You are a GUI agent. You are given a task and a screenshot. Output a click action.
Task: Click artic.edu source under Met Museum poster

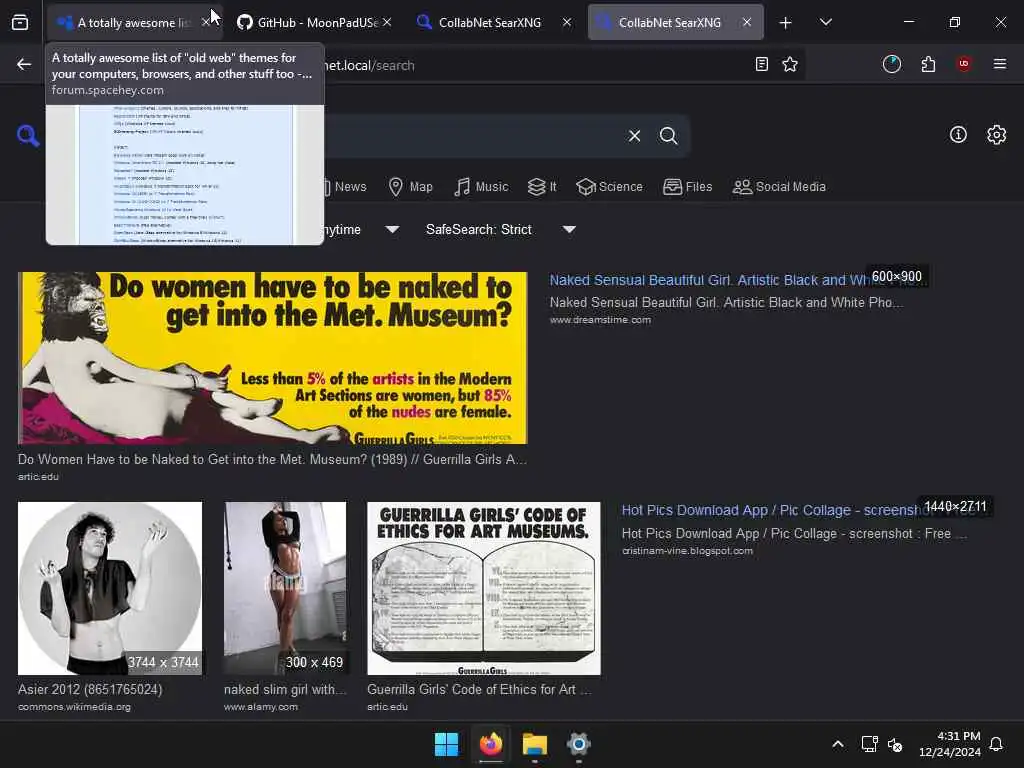pyautogui.click(x=38, y=477)
